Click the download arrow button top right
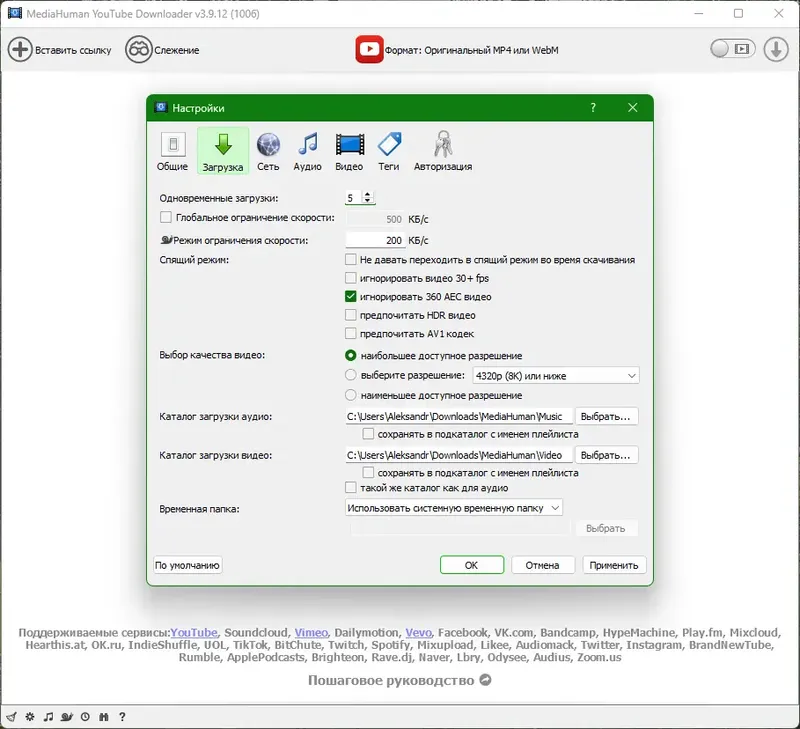This screenshot has width=800, height=729. tap(776, 47)
